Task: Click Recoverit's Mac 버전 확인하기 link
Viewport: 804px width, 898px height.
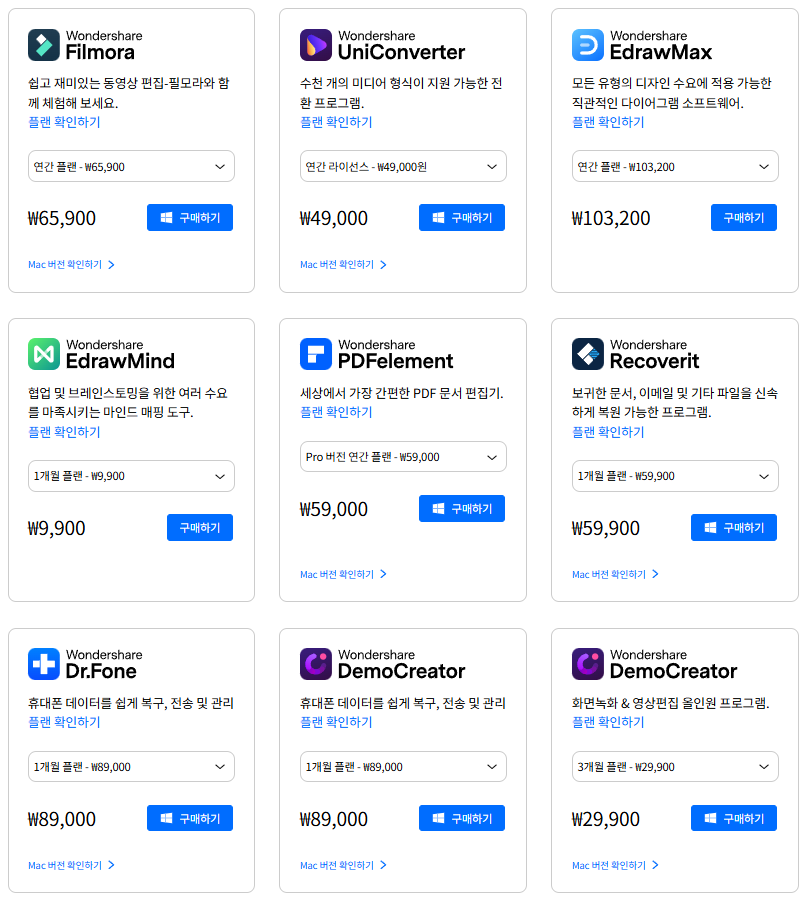Action: (616, 574)
